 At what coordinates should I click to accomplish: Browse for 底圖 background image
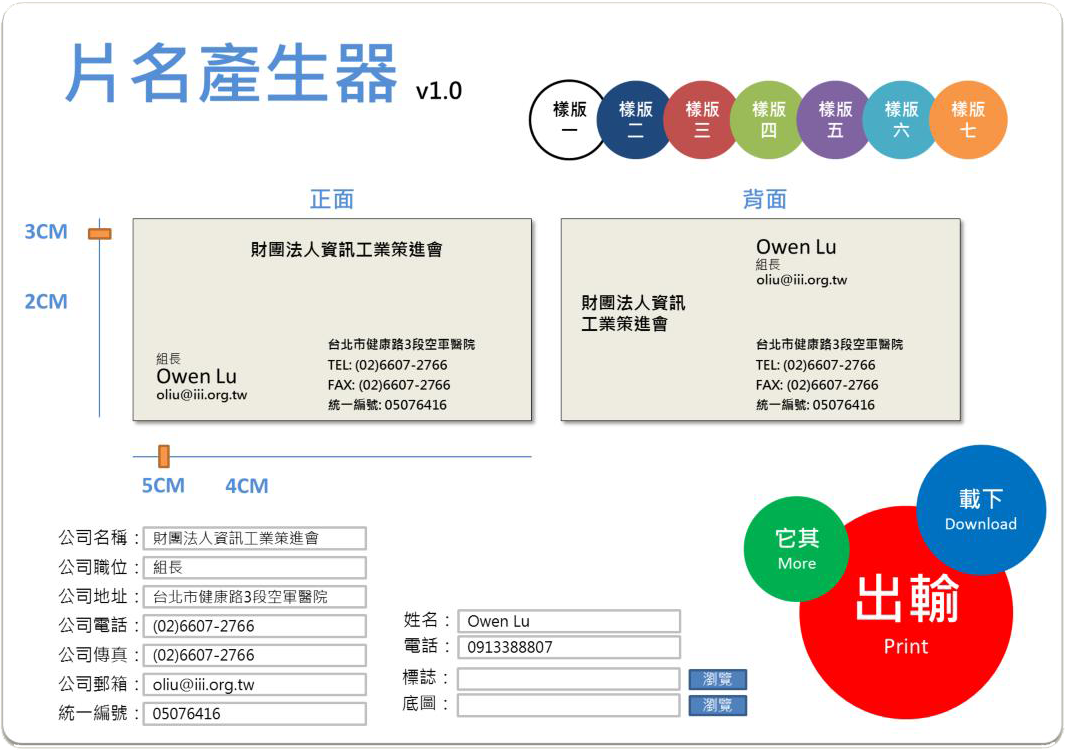tap(717, 705)
